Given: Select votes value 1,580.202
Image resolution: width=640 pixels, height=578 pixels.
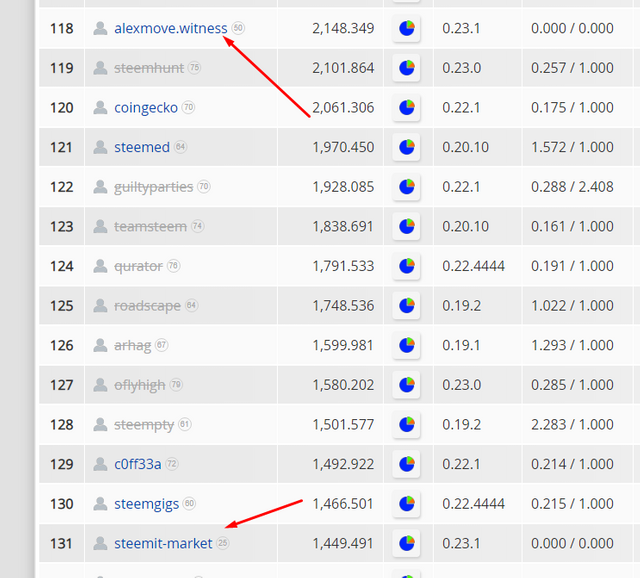Looking at the screenshot, I should click(x=343, y=385).
